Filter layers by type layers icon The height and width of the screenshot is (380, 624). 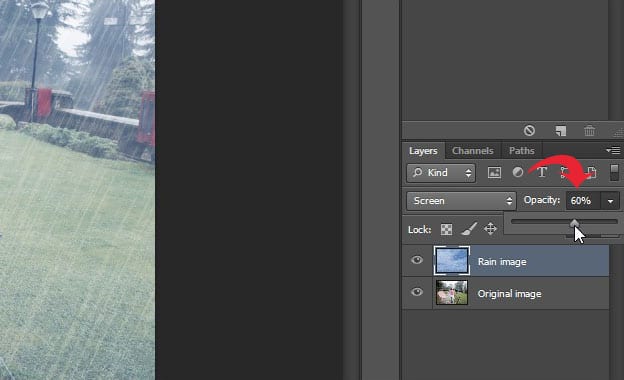[x=542, y=172]
